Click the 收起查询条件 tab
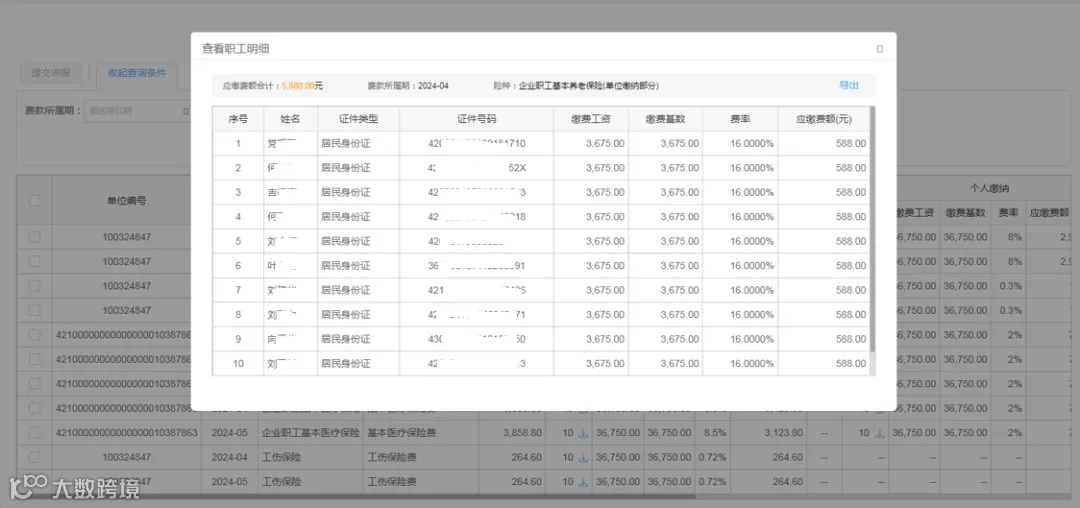The height and width of the screenshot is (508, 1080). [x=136, y=73]
